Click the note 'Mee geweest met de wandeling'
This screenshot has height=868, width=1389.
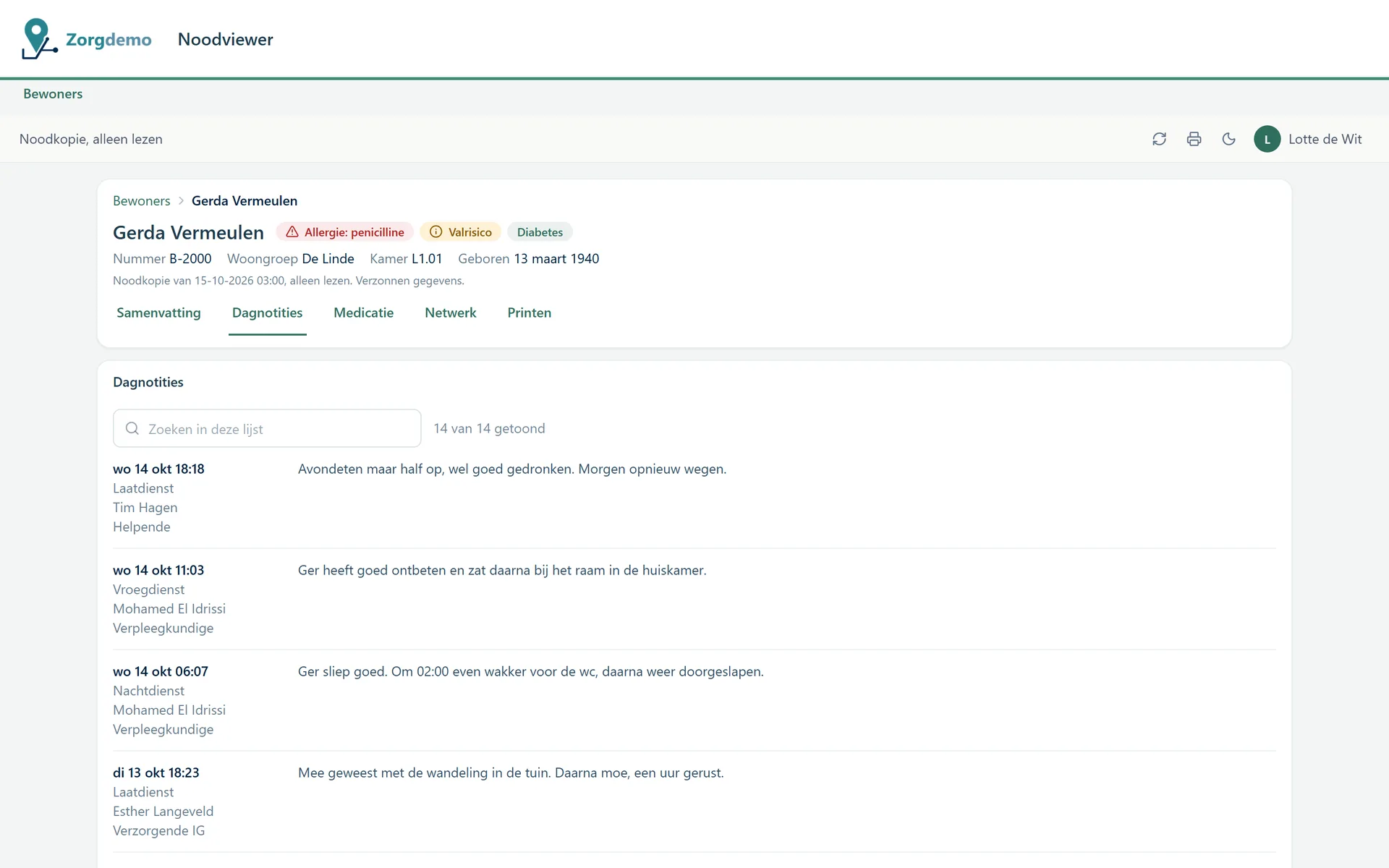point(511,773)
